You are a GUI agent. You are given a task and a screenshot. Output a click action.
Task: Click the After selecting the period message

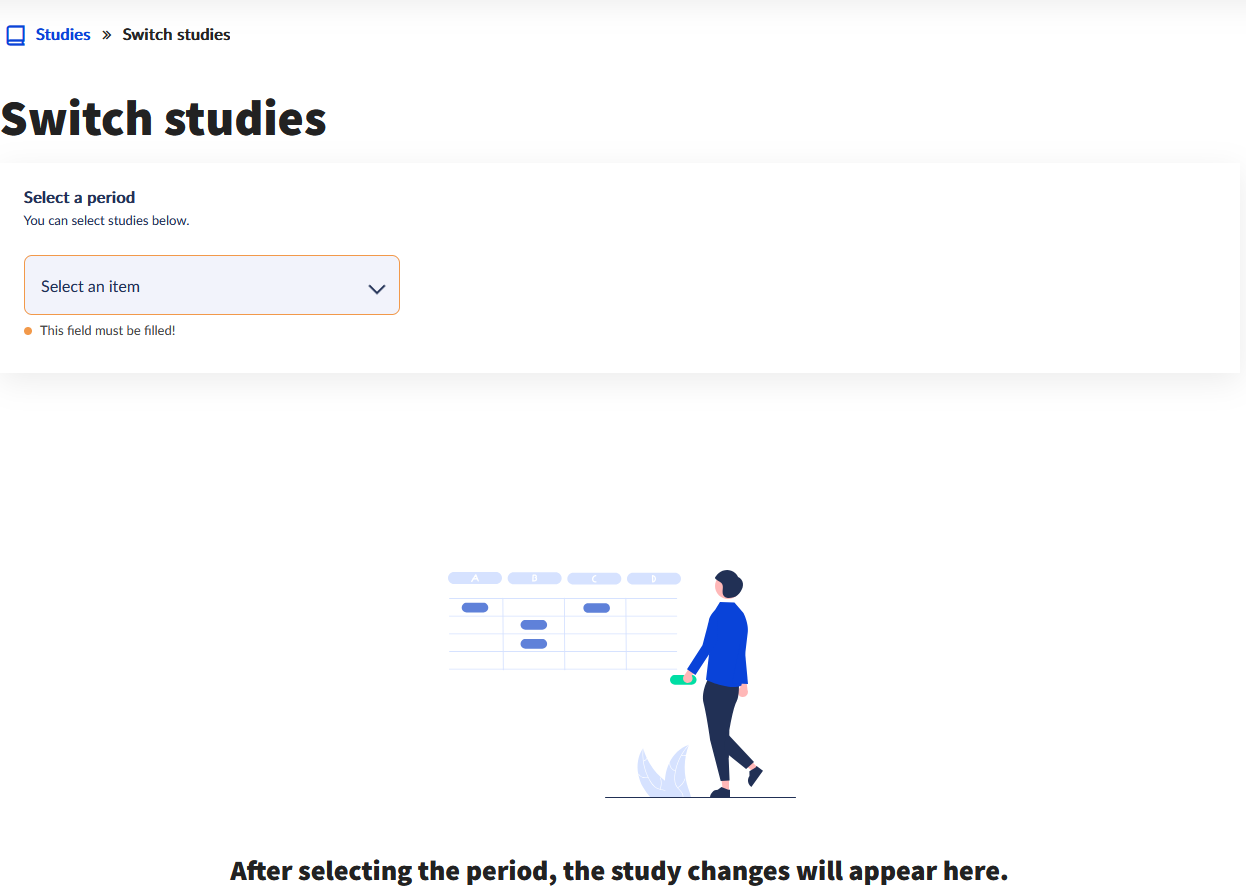(619, 870)
